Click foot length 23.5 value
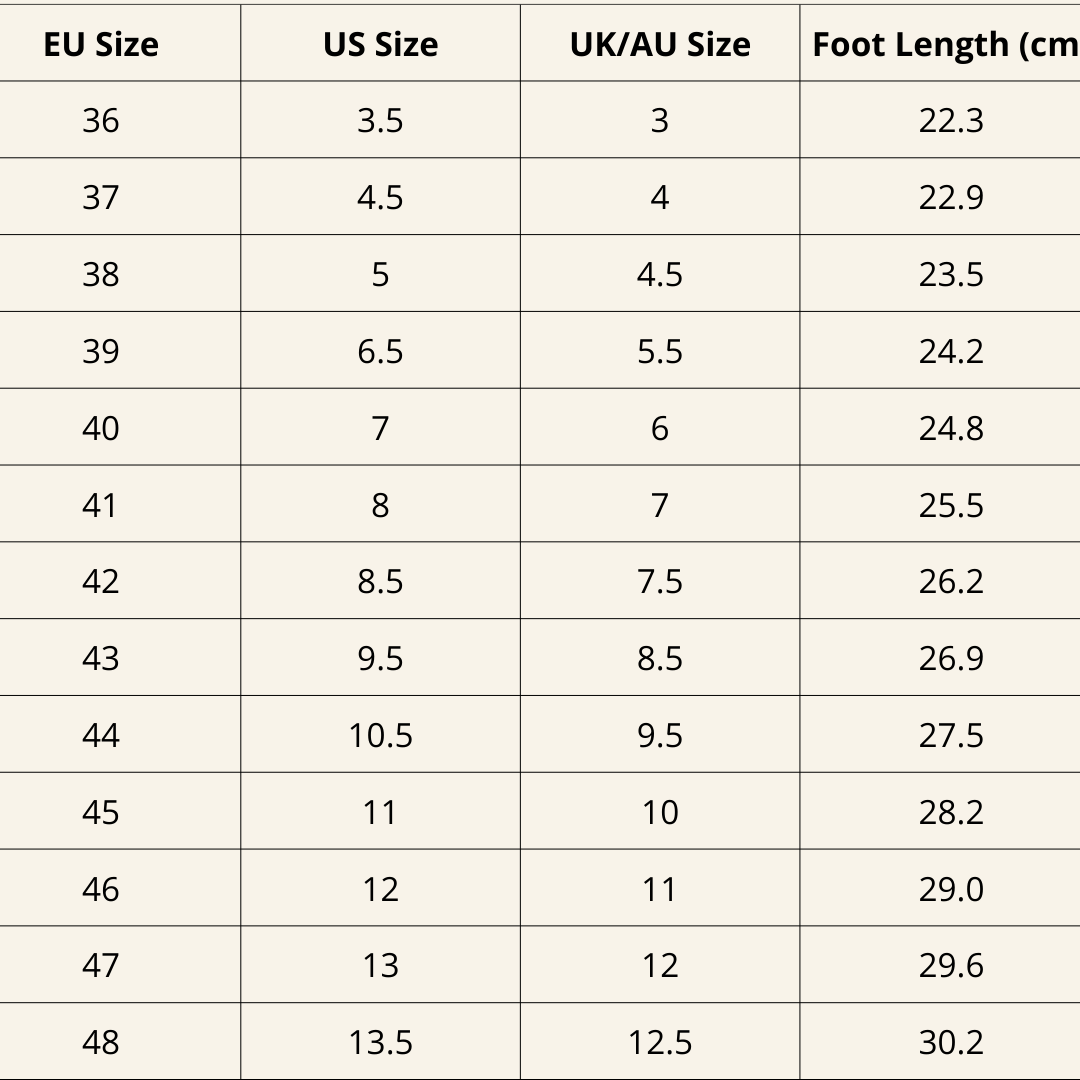The image size is (1080, 1080). coord(951,274)
